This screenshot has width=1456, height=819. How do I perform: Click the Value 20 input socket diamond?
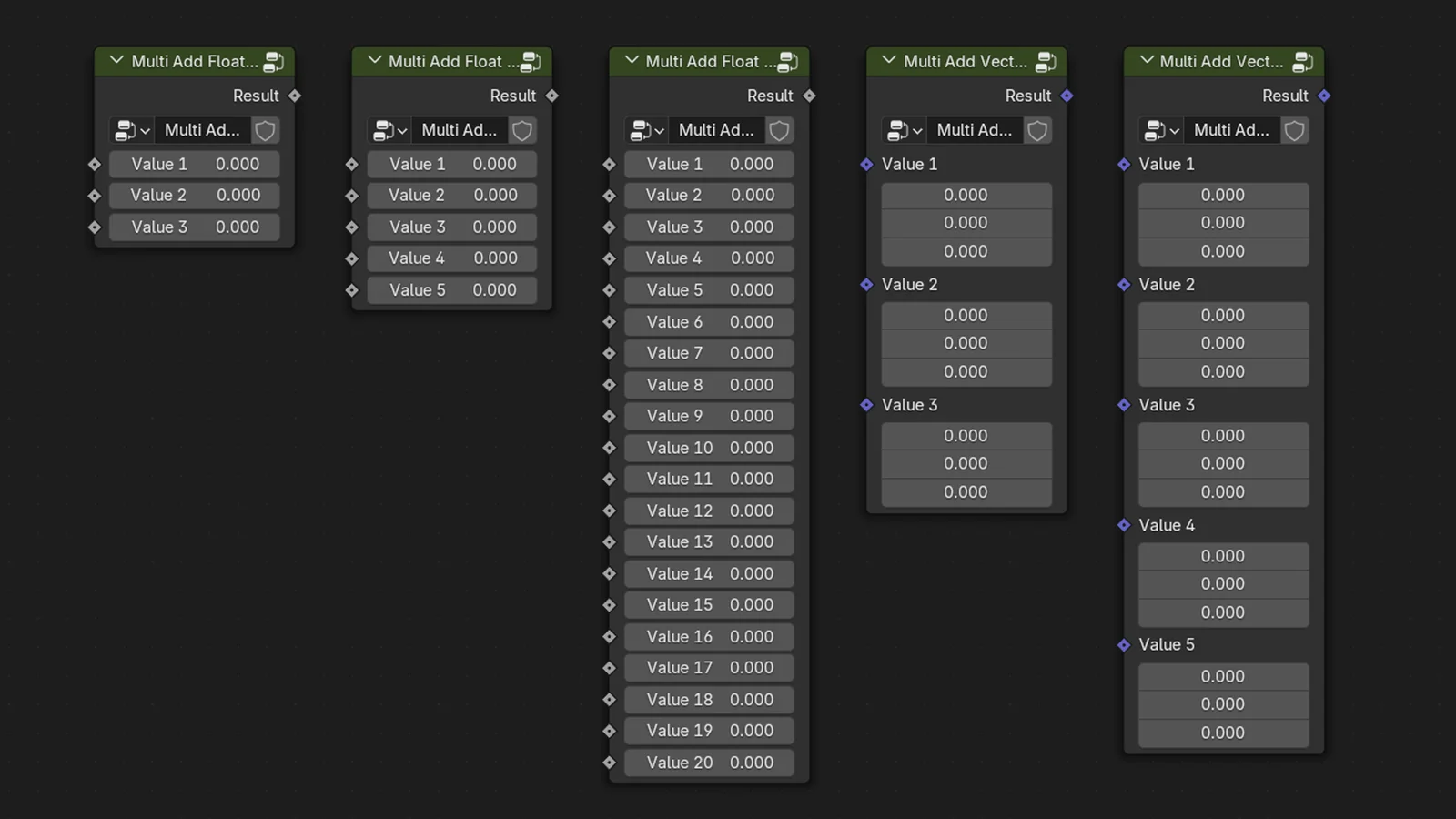click(610, 763)
